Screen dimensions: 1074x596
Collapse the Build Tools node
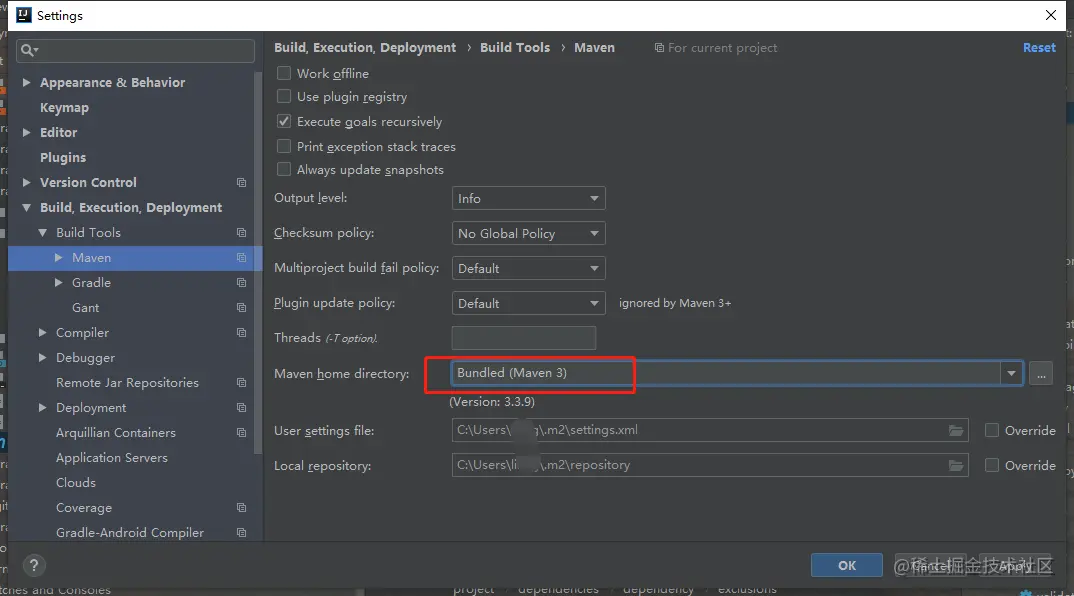(42, 232)
